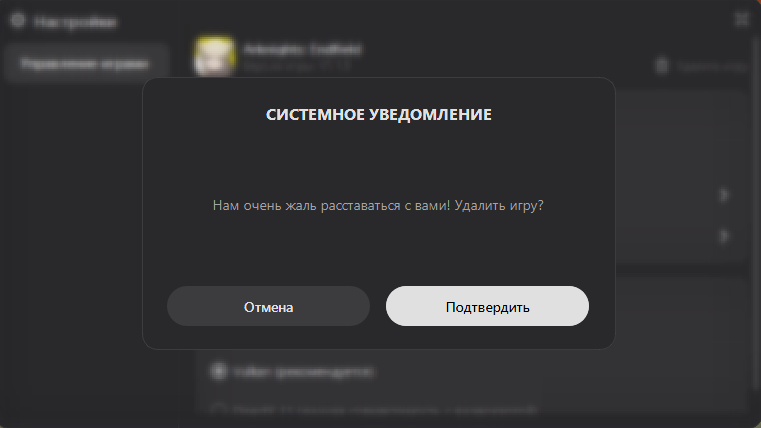Cancel deletion via Отмена button
Image resolution: width=761 pixels, height=428 pixels.
point(268,306)
